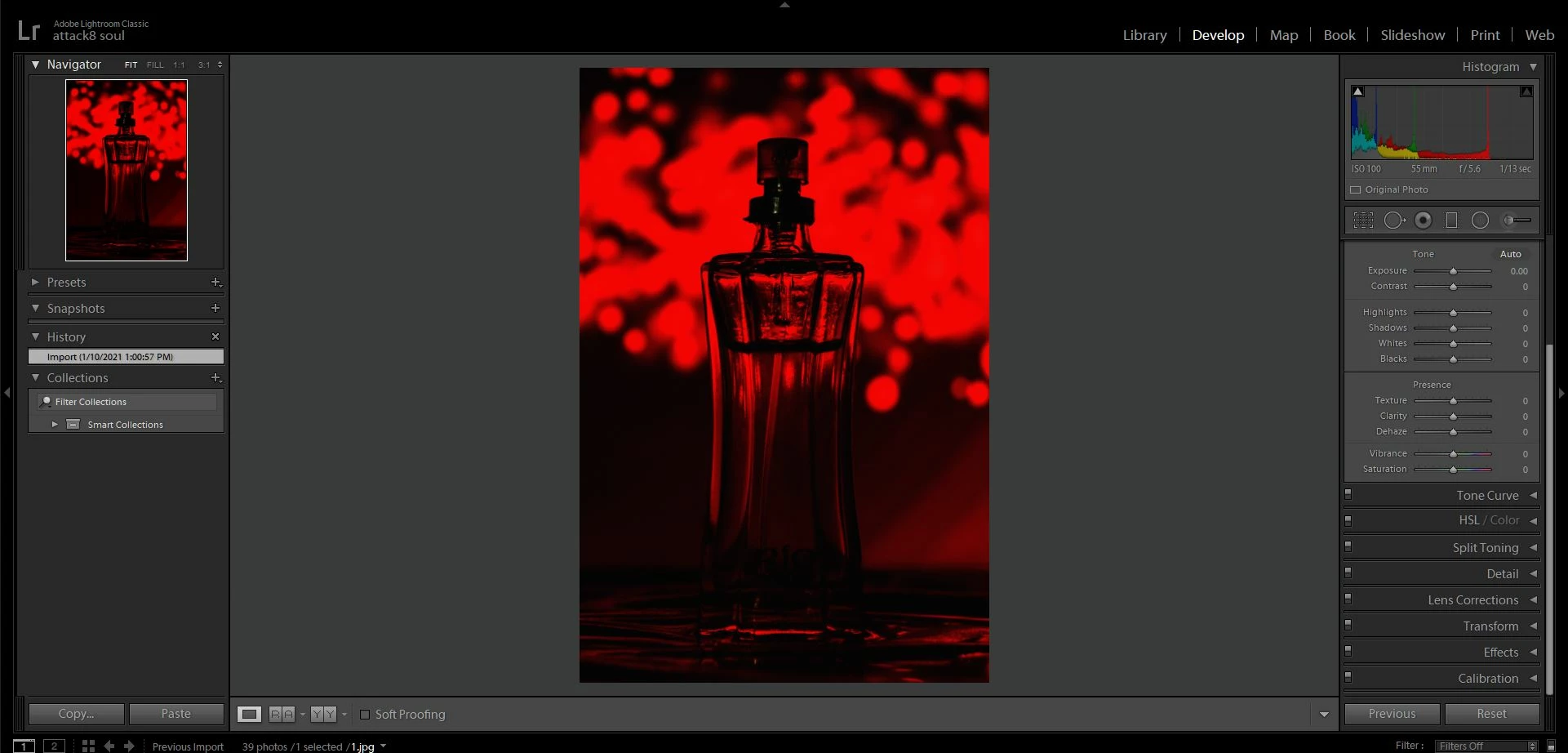Open the 1.jpg filename dropdown
1568x753 pixels.
[x=383, y=746]
